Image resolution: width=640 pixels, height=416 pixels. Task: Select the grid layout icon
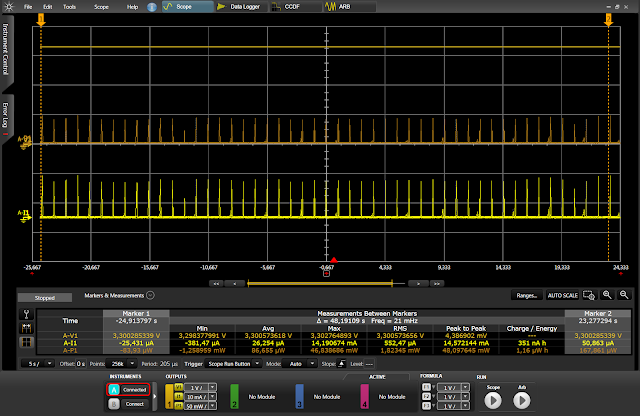point(26,342)
